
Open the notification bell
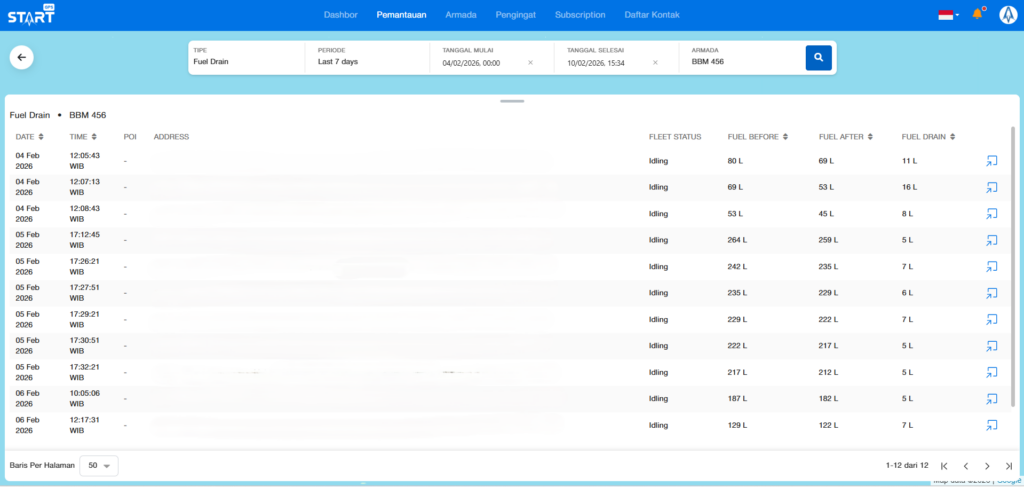click(x=978, y=15)
